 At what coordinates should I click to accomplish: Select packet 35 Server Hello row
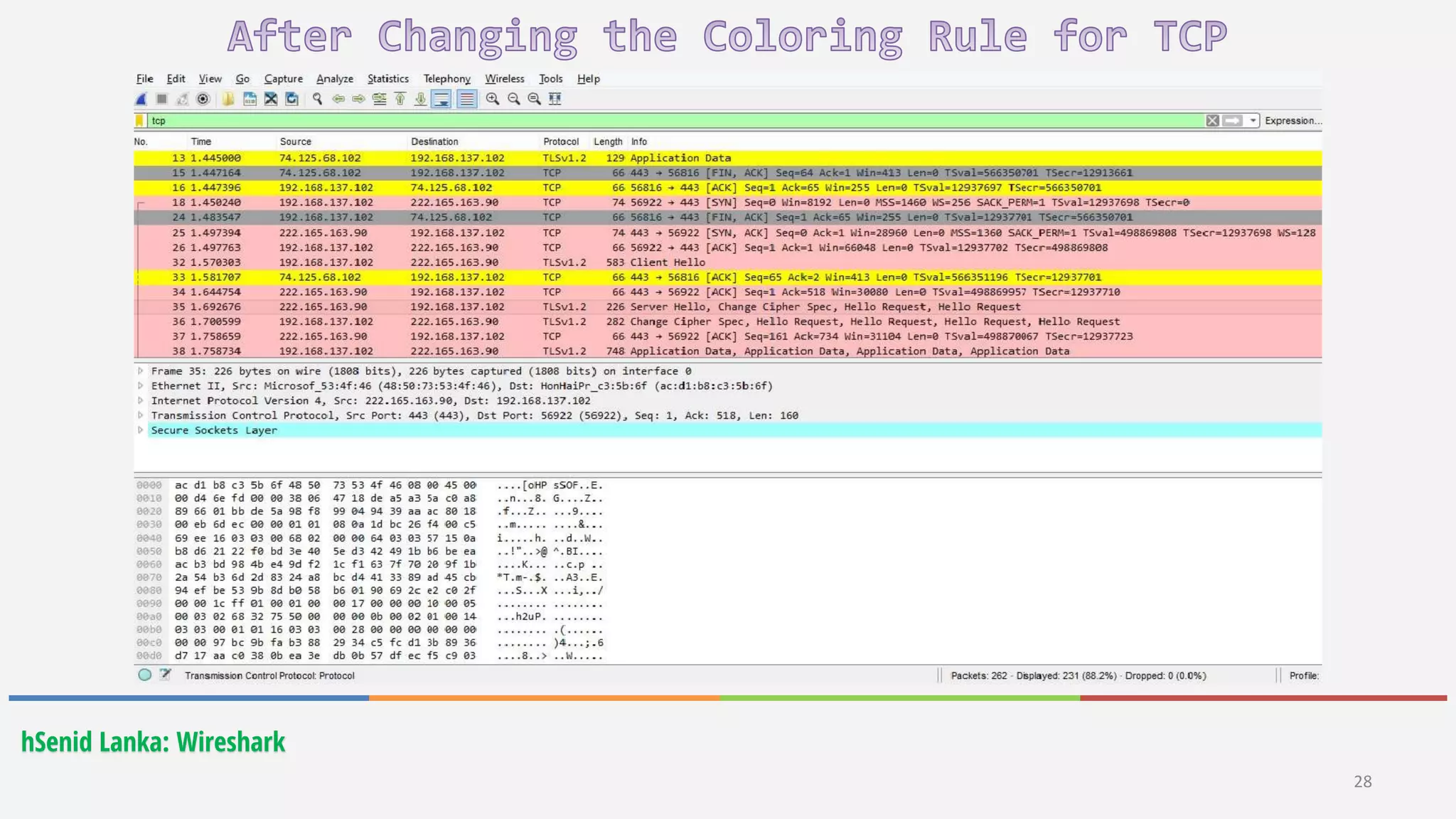[728, 307]
